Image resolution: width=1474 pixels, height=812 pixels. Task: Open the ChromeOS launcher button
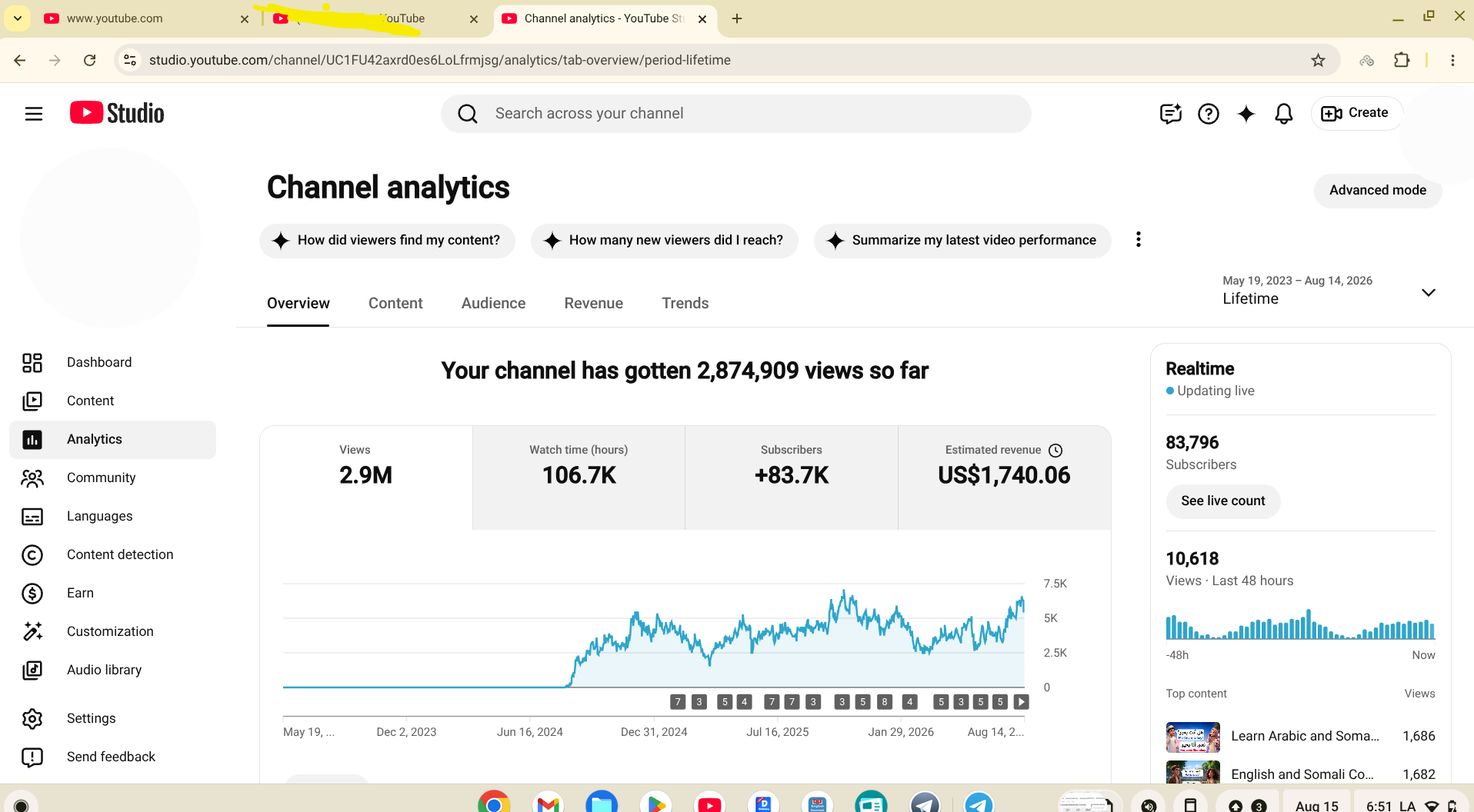click(x=22, y=804)
